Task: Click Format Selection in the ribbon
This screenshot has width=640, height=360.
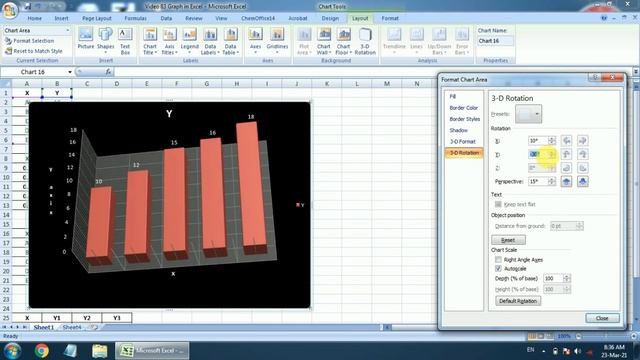Action: [x=29, y=41]
